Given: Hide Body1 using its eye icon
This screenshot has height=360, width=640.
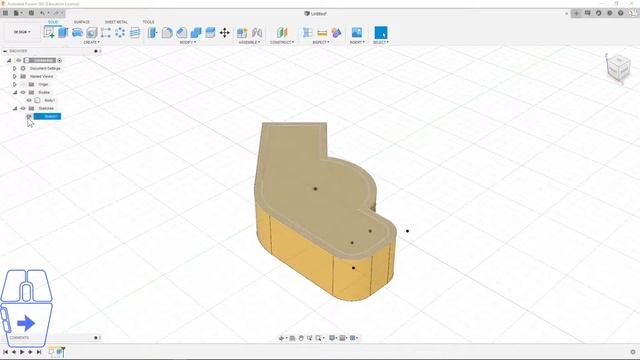Looking at the screenshot, I should (x=29, y=100).
